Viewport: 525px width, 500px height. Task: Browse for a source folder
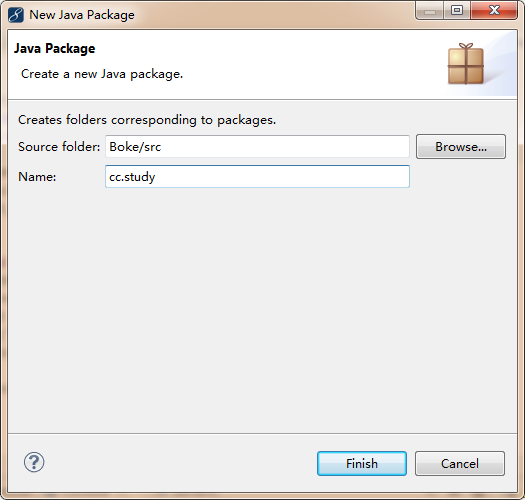[x=461, y=147]
